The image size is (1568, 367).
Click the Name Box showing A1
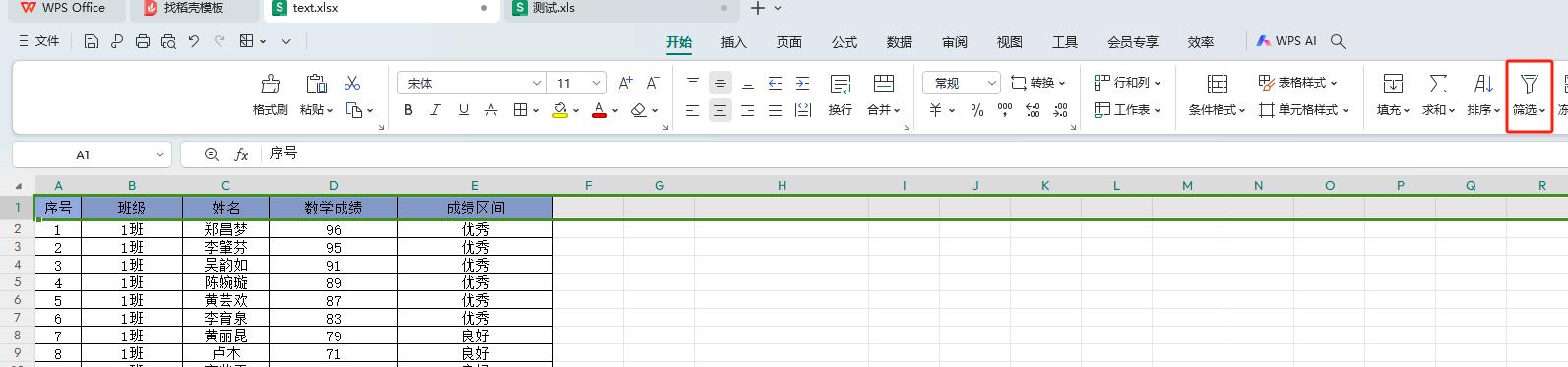(x=93, y=154)
